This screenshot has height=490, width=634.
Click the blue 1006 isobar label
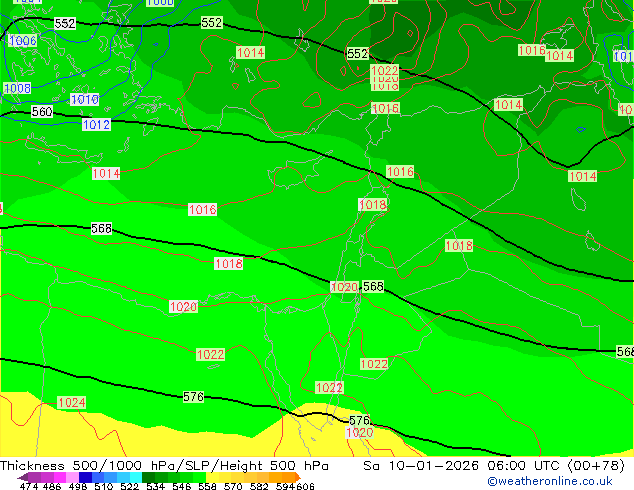click(23, 40)
